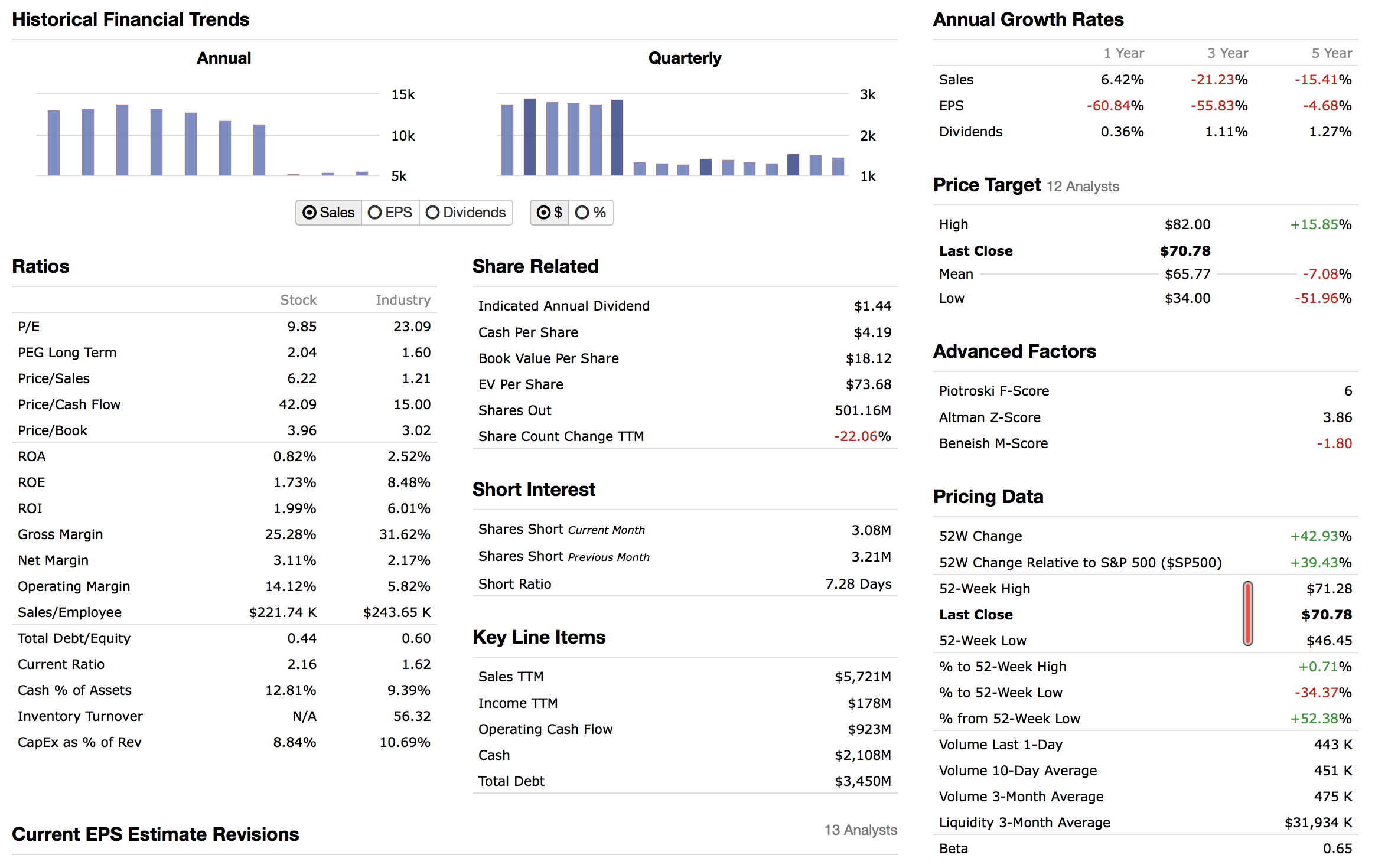Click the Short Ratio row
This screenshot has width=1375, height=868.
(514, 584)
